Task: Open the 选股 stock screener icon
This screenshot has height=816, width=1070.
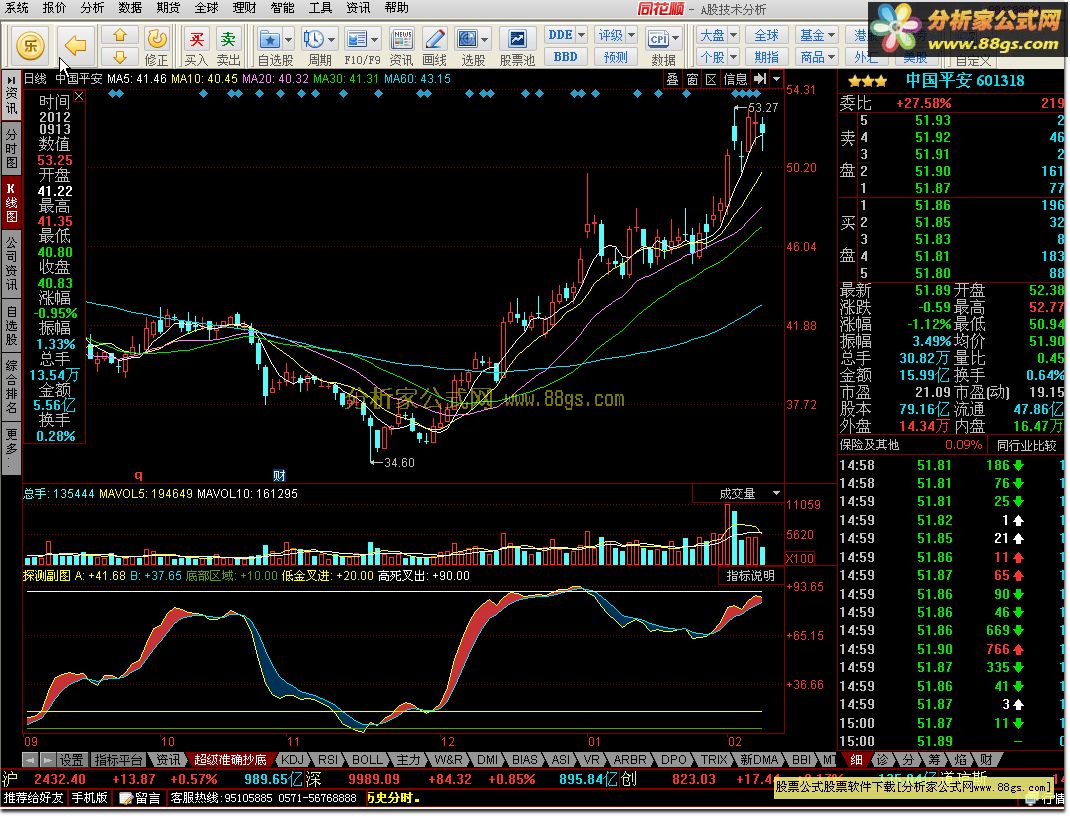Action: tap(467, 39)
